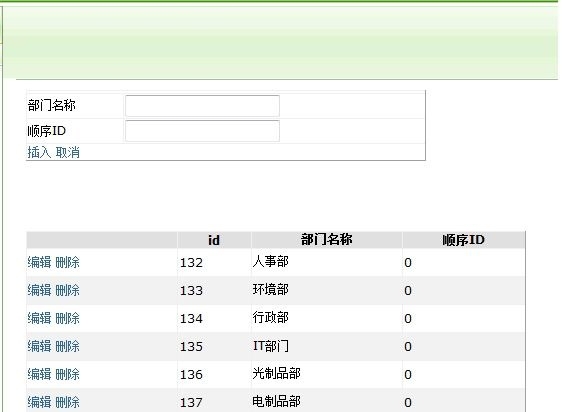Edit the 光制品部 row (id 136)
The height and width of the screenshot is (412, 565).
(x=39, y=374)
